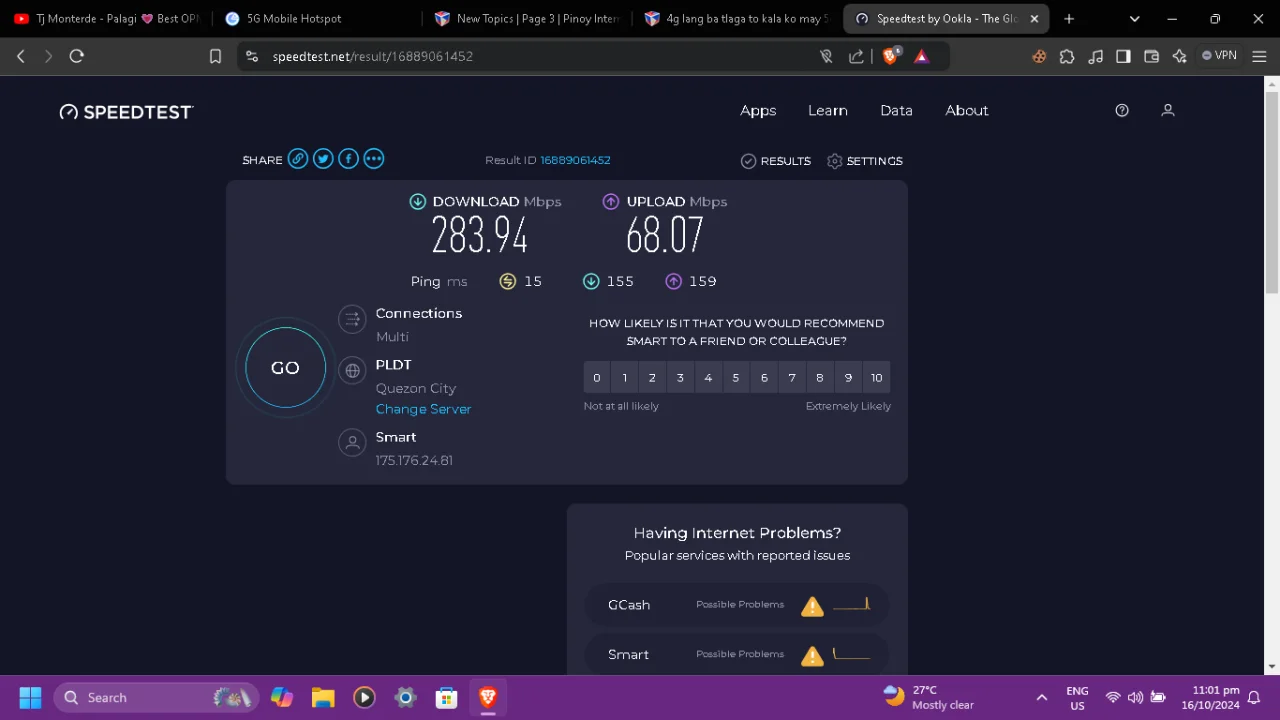Open the cookie extension icon
1280x720 pixels.
(1039, 57)
